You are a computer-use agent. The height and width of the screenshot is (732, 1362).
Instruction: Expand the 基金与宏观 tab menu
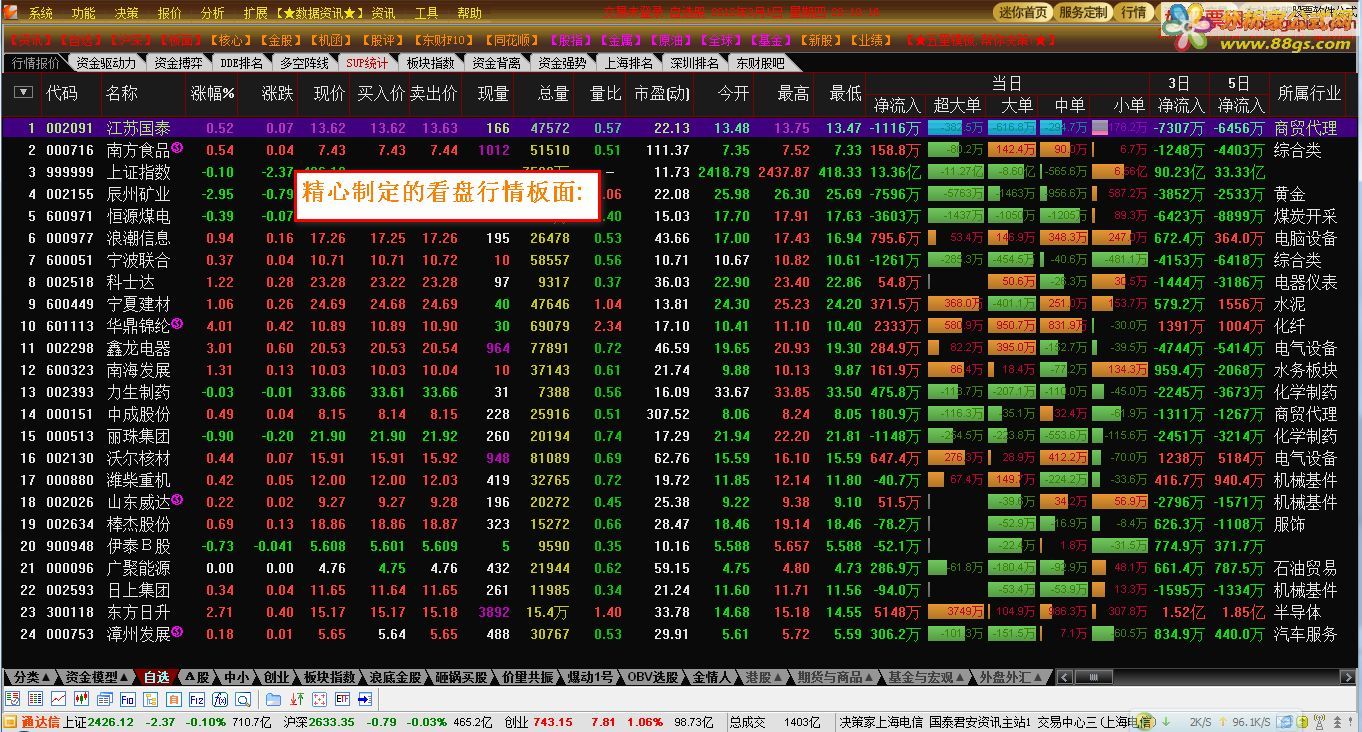(x=927, y=677)
